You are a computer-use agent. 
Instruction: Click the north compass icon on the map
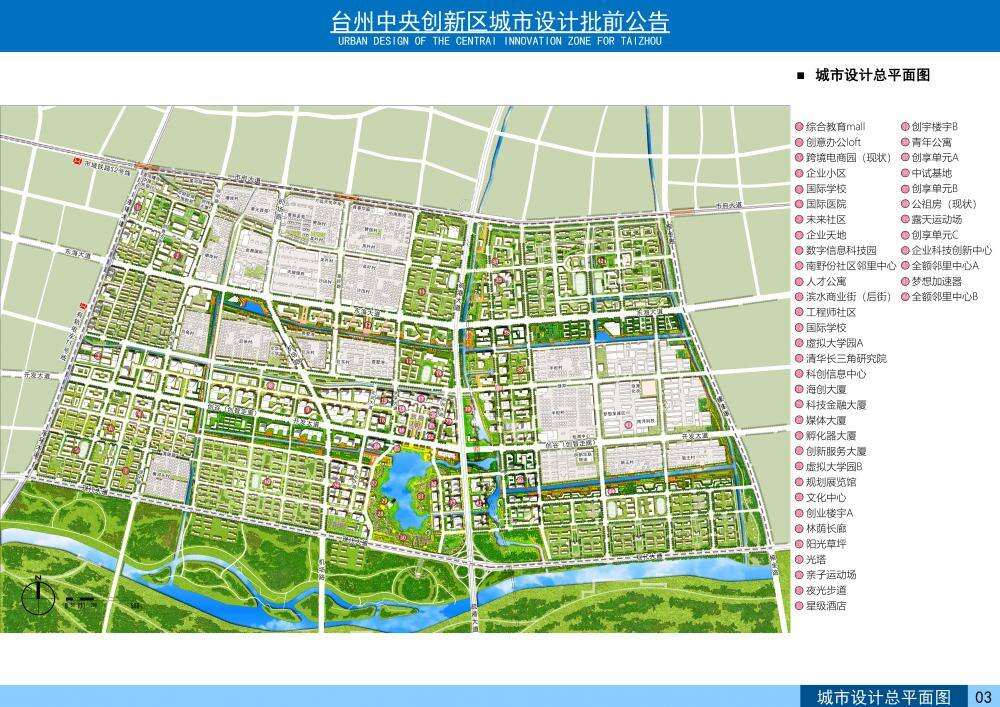[x=38, y=595]
